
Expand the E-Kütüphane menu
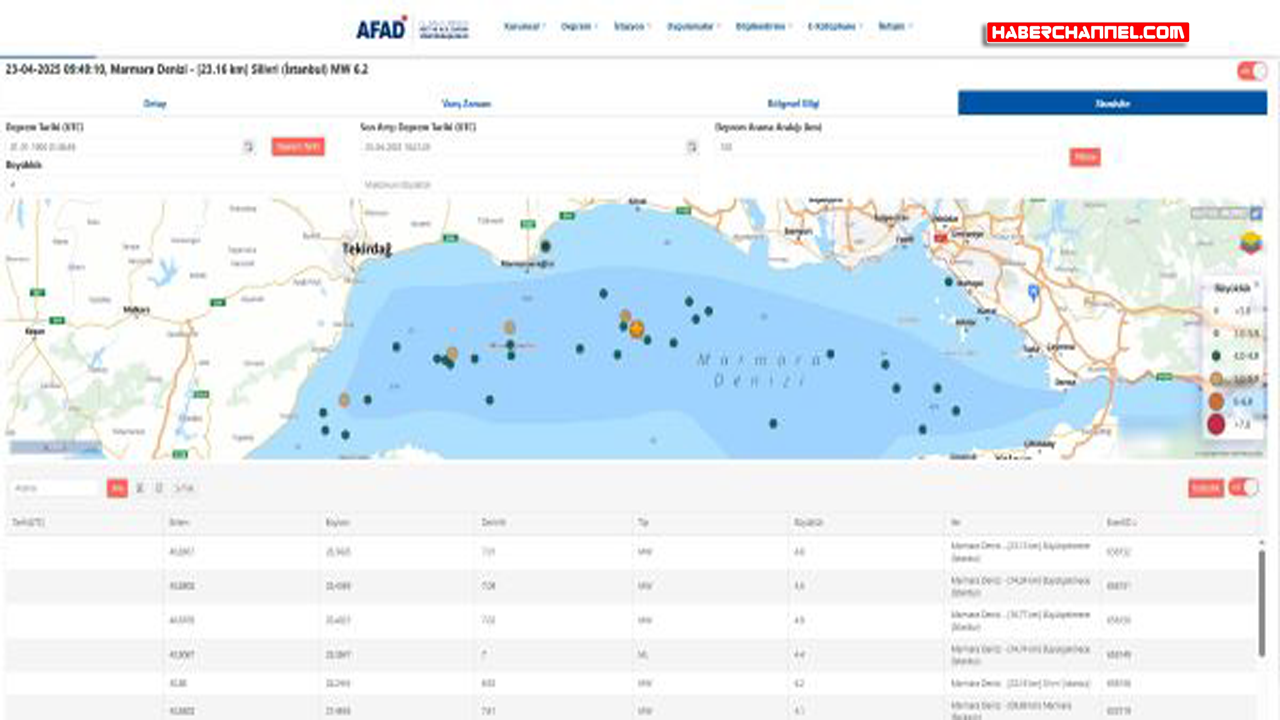tap(836, 27)
